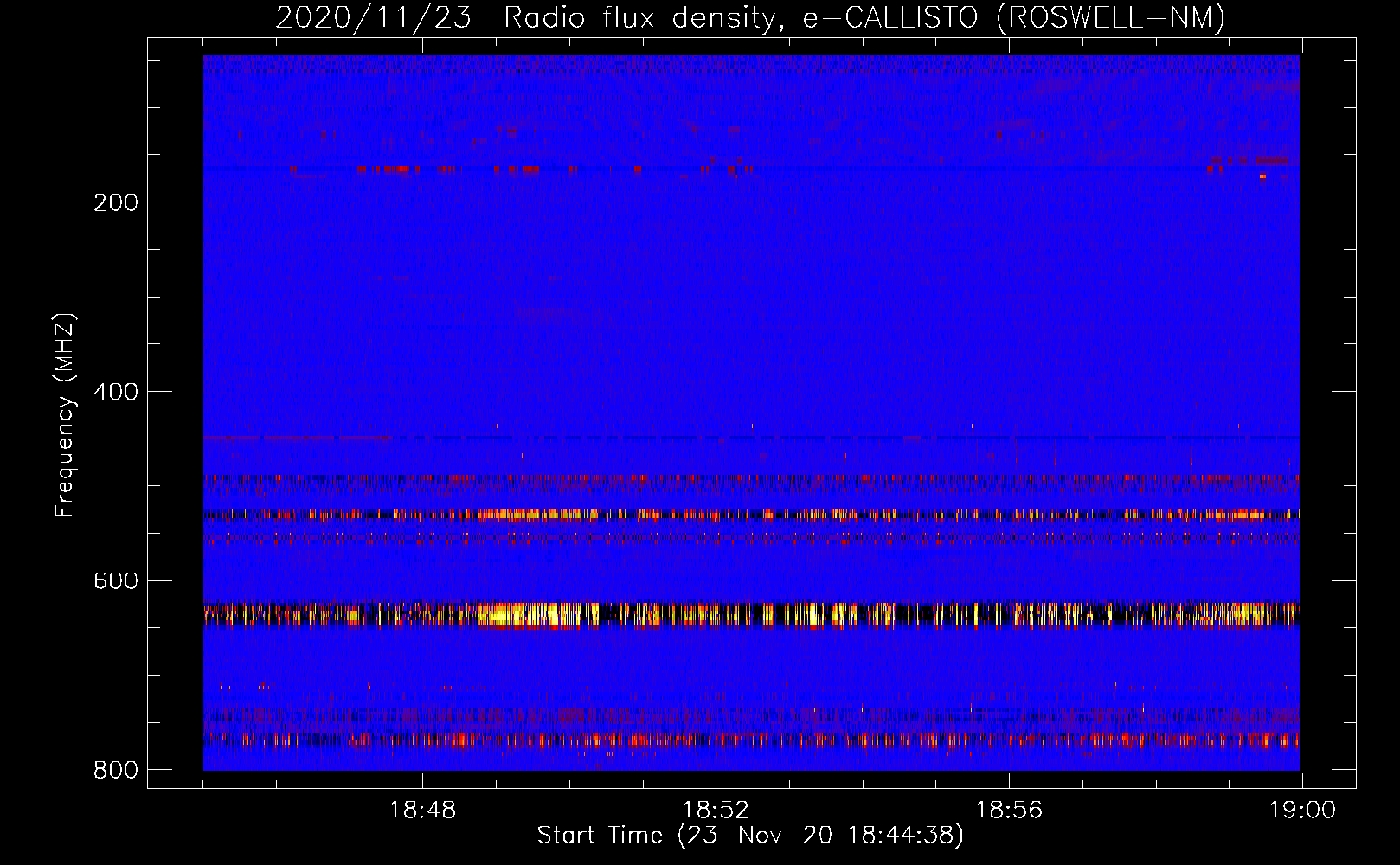Image resolution: width=1400 pixels, height=865 pixels.
Task: Click the 18:48 time tick label
Action: click(x=422, y=811)
